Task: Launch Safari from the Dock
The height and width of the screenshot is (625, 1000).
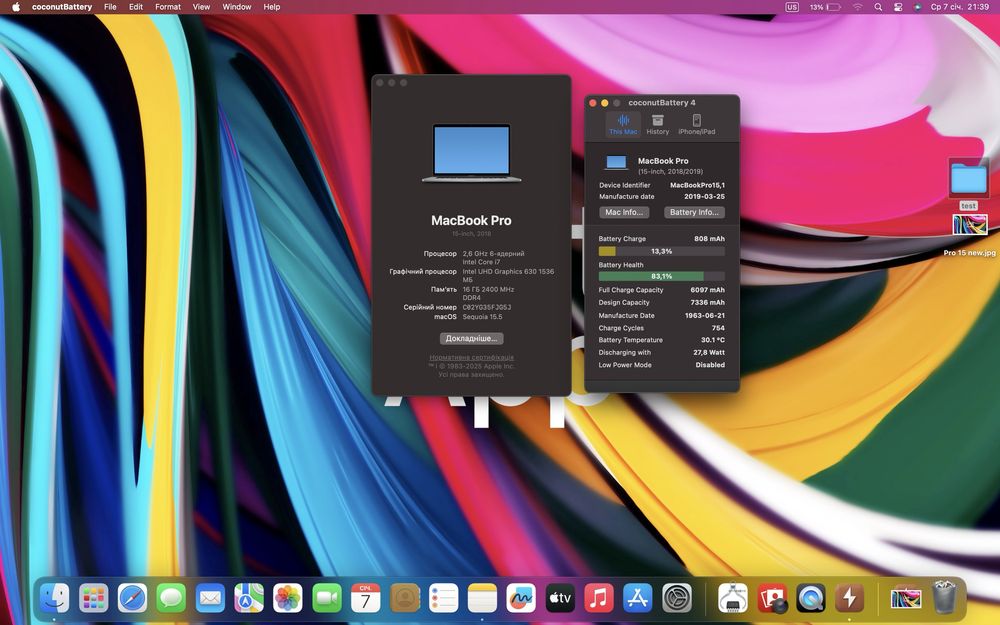Action: [x=133, y=598]
